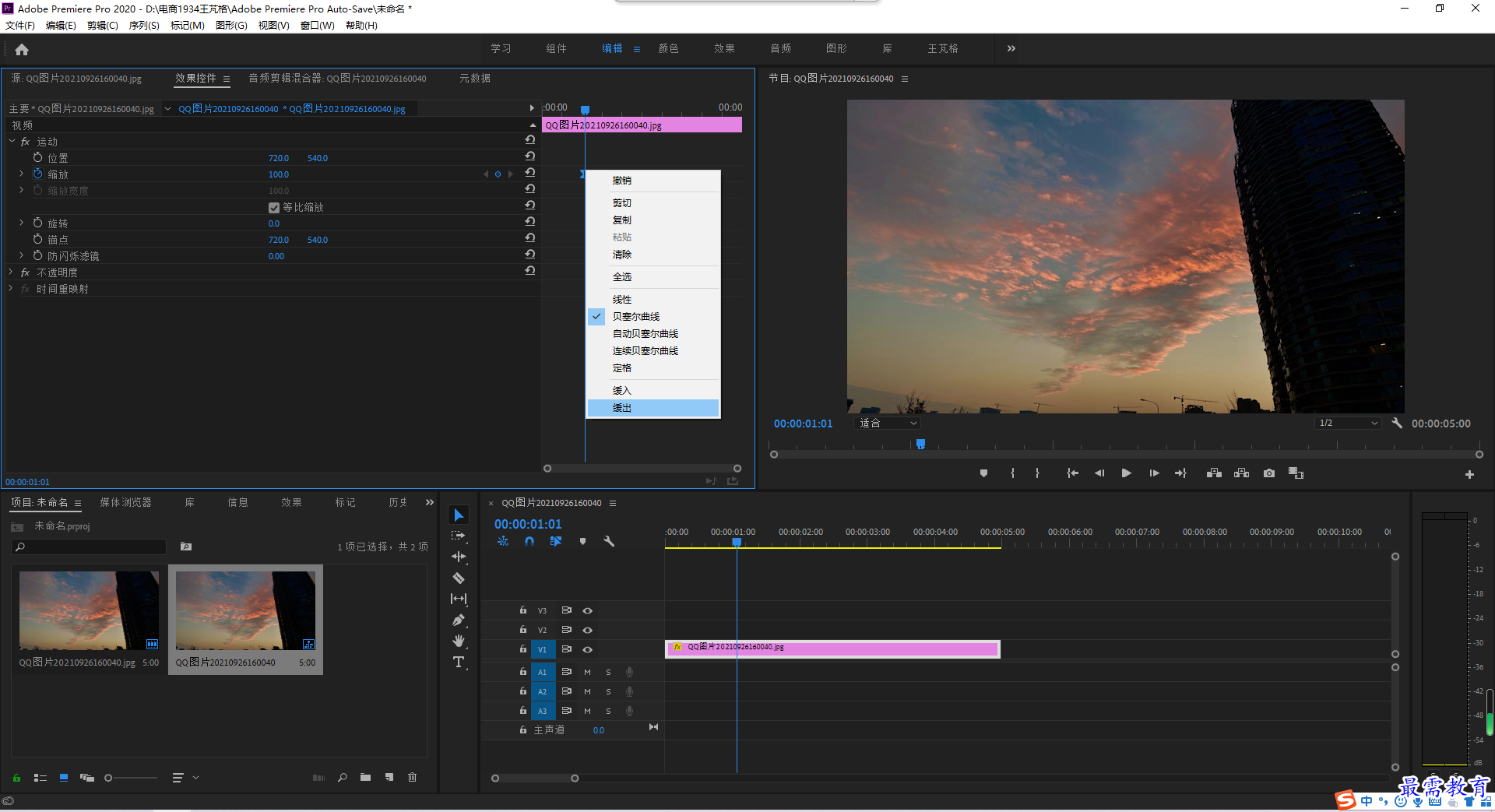
Task: Open the comparison view button
Action: tap(1296, 473)
